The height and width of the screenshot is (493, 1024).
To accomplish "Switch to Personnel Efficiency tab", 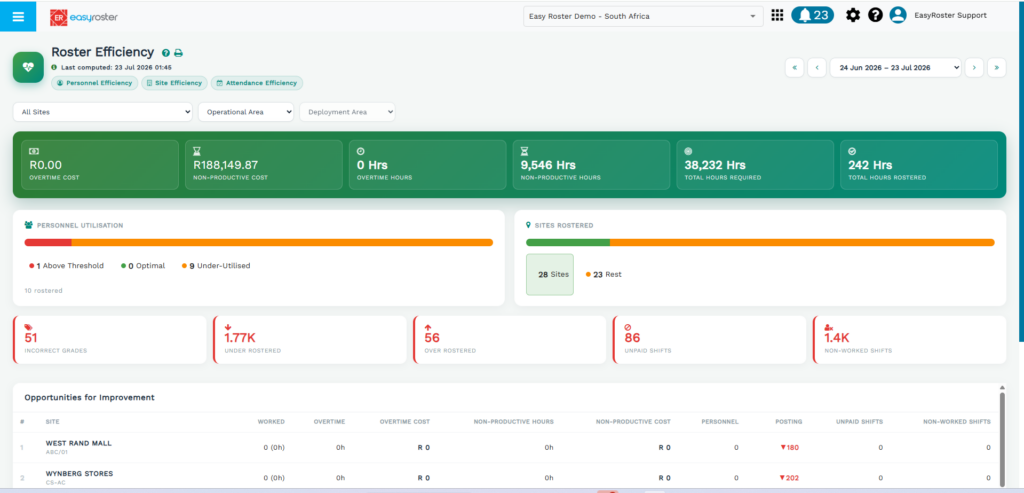I will (x=95, y=83).
